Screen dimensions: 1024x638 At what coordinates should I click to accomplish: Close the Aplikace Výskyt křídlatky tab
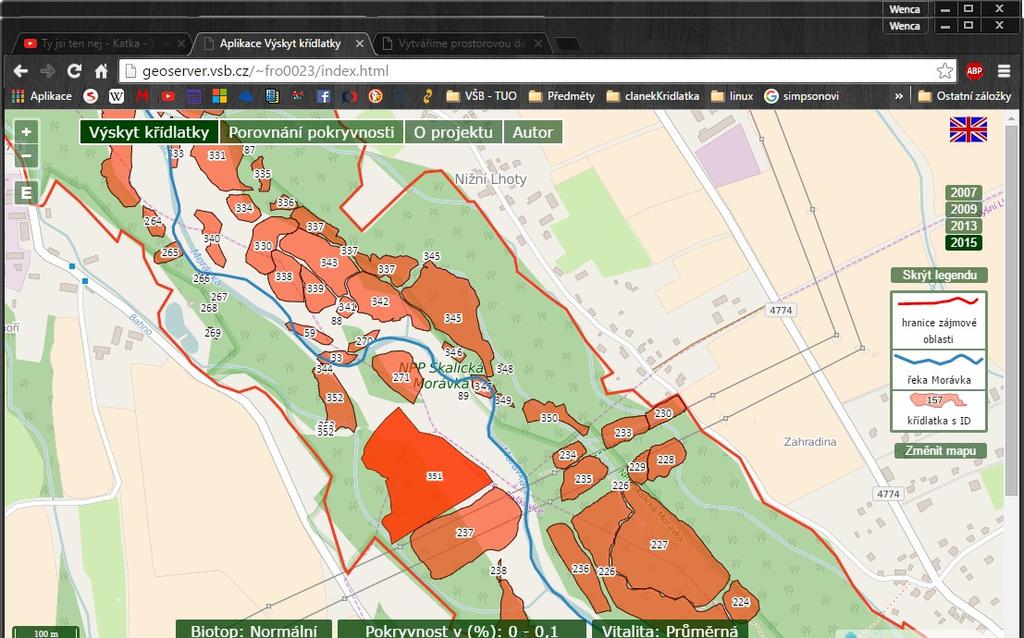point(359,44)
